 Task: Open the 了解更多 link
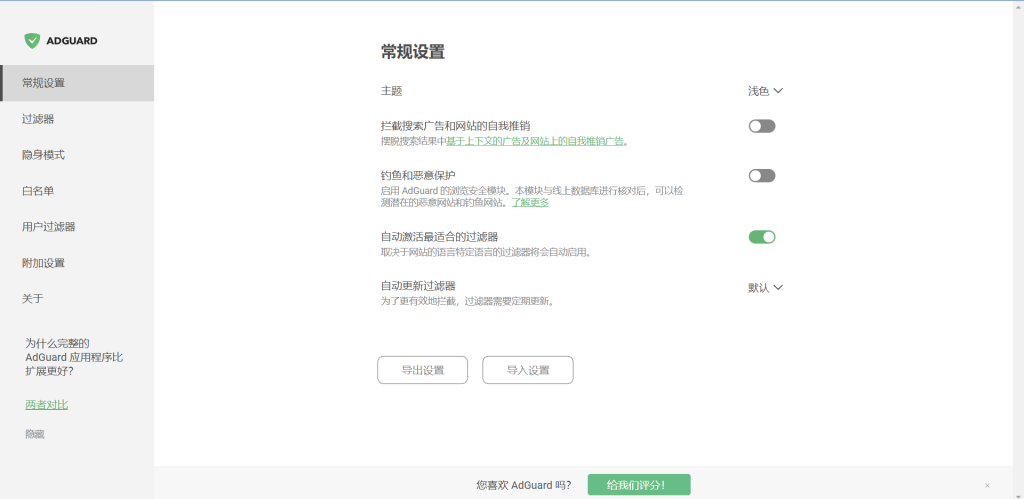click(x=530, y=202)
